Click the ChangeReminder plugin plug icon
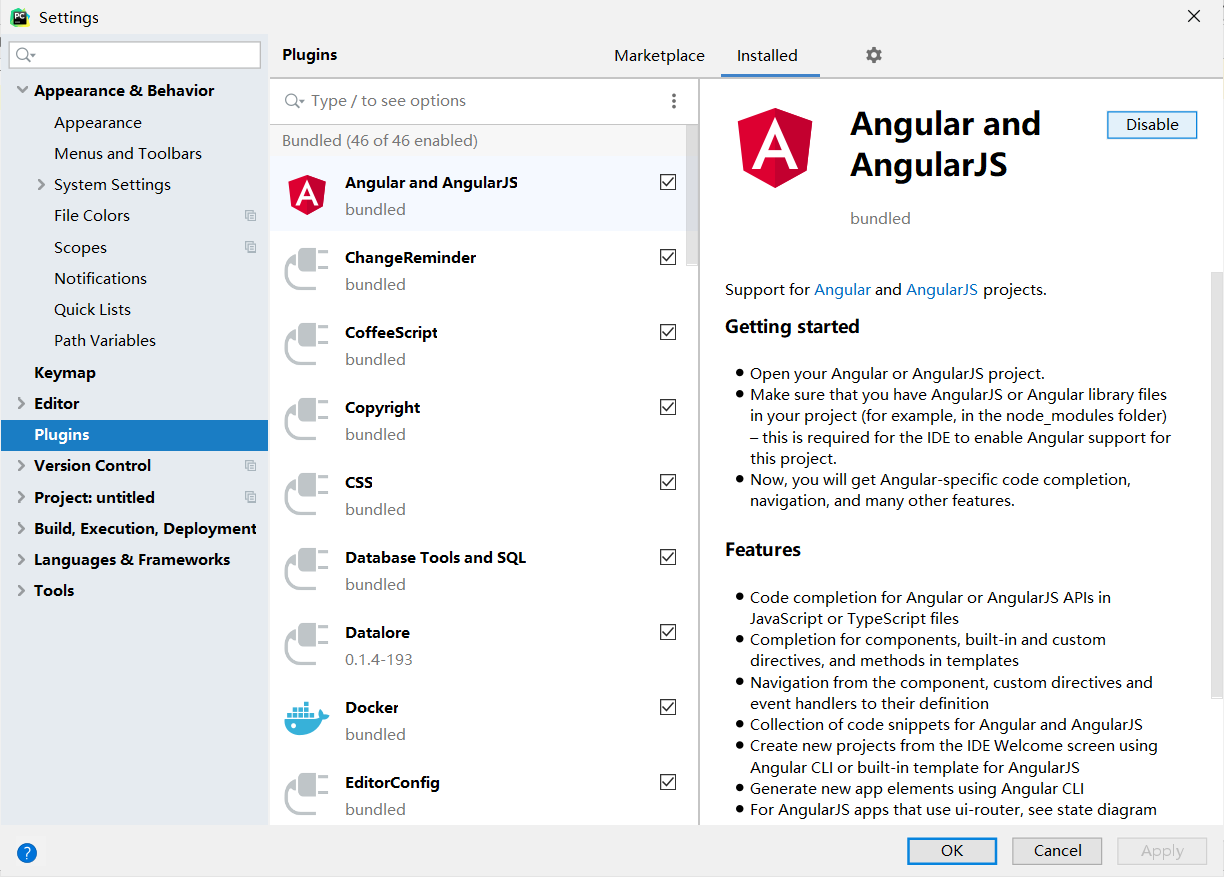The image size is (1224, 877). (307, 270)
